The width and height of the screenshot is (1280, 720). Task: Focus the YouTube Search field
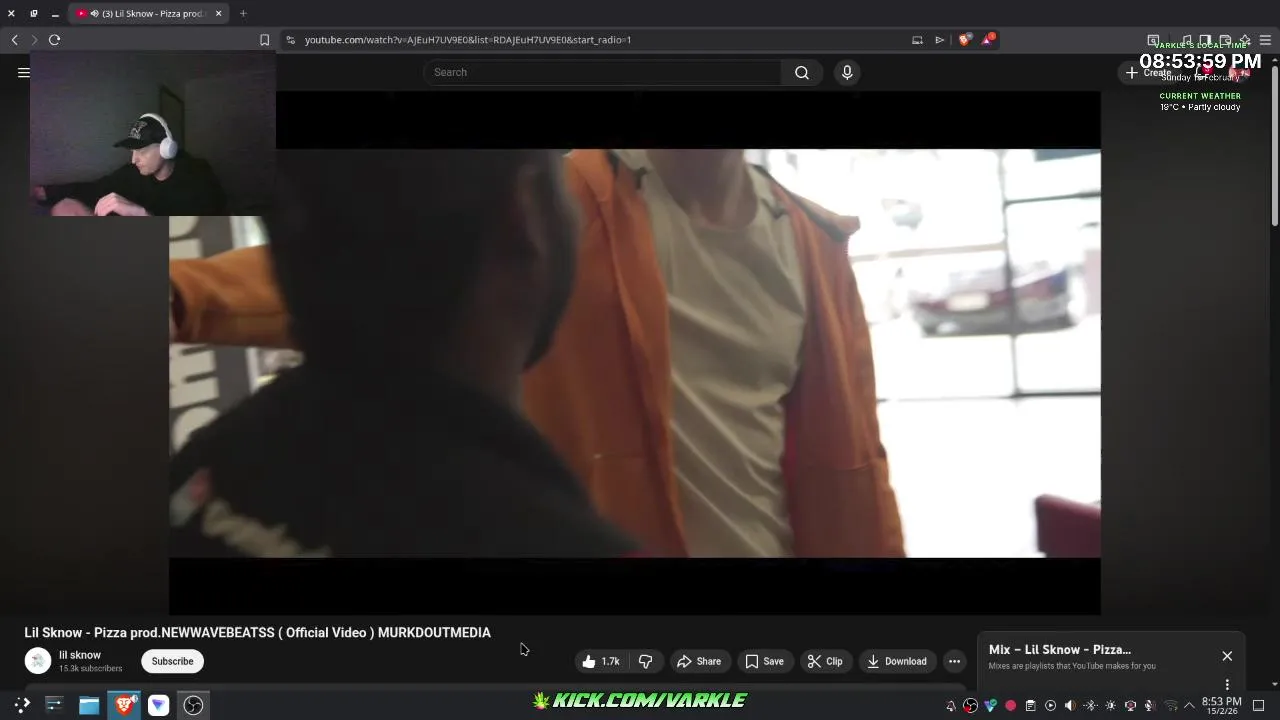pos(603,72)
